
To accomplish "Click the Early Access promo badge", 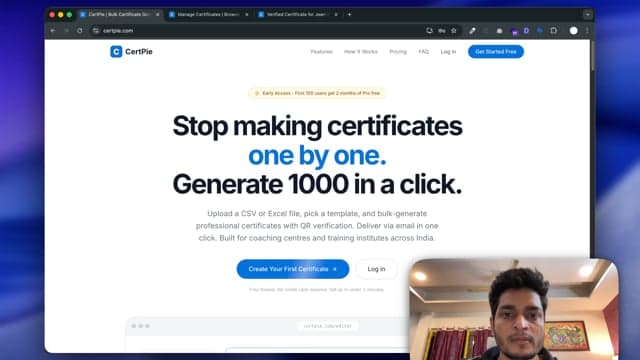I will (317, 93).
